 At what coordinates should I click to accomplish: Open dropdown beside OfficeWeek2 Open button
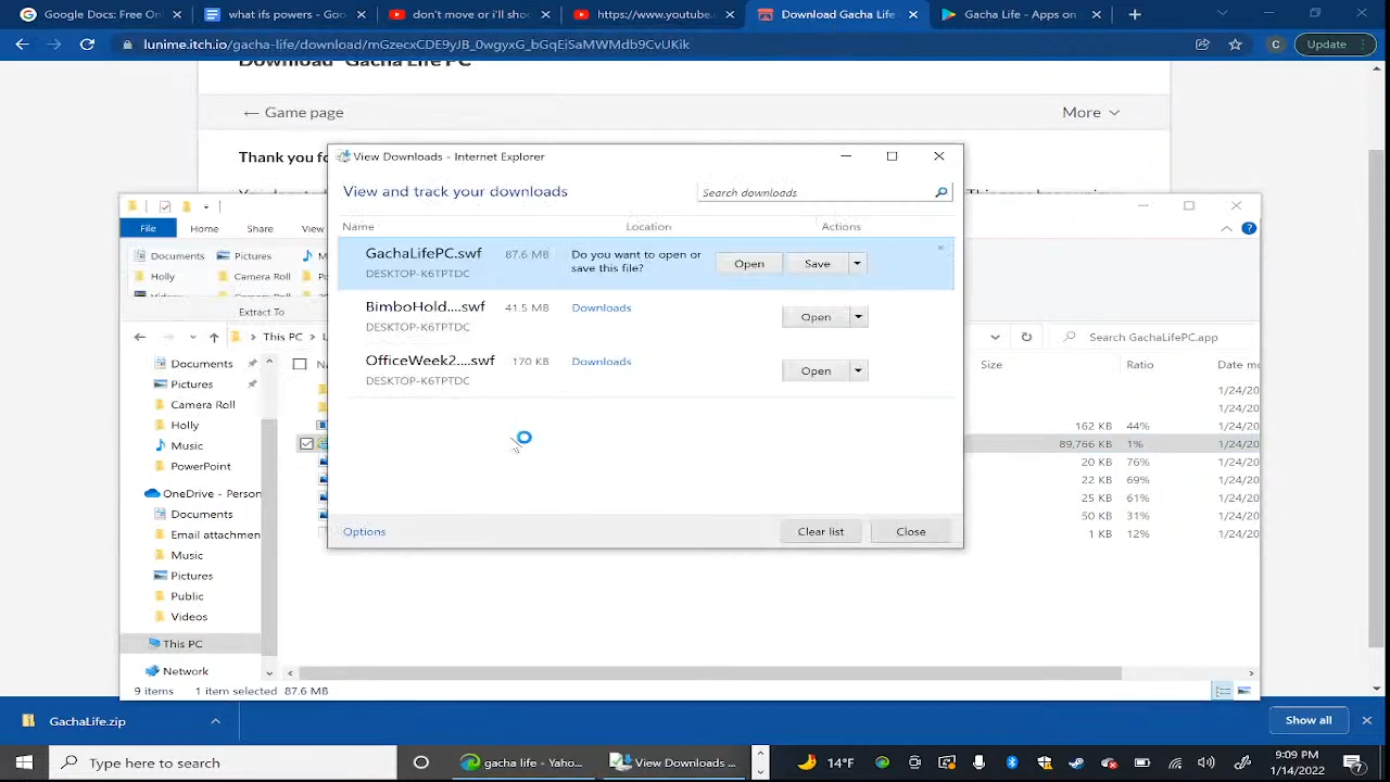click(x=858, y=370)
